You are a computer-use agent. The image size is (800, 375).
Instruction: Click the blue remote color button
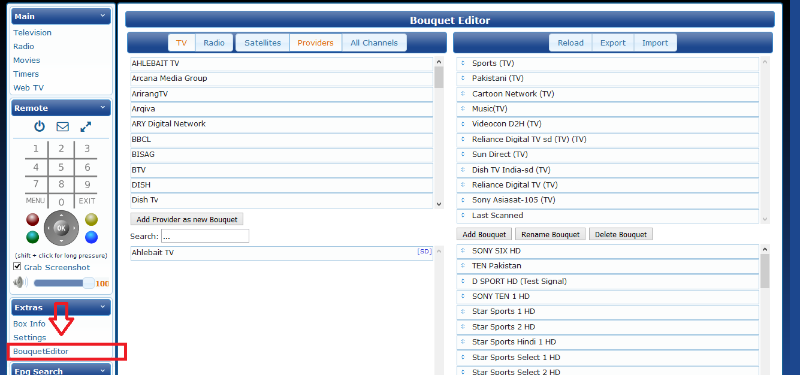(x=91, y=237)
